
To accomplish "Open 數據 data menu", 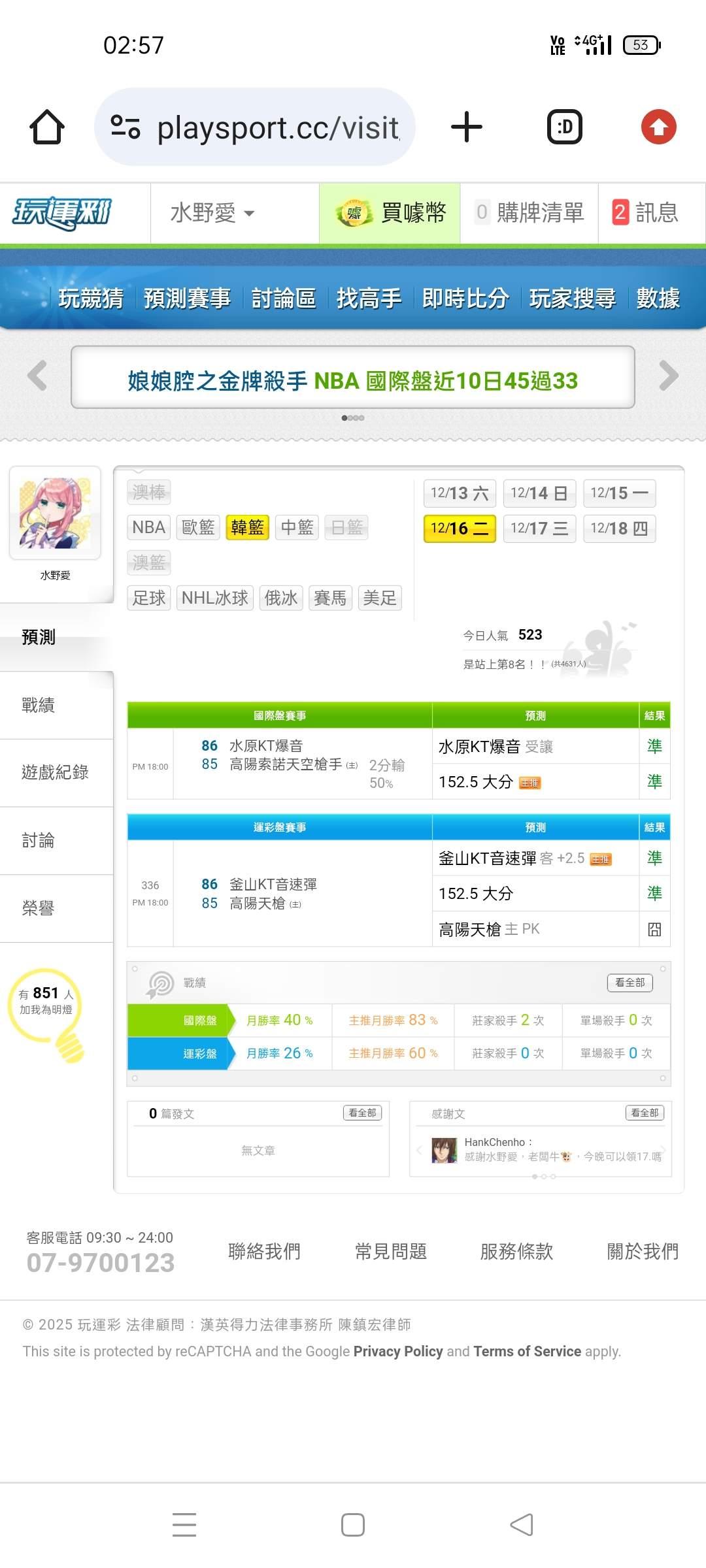I will pos(658,299).
